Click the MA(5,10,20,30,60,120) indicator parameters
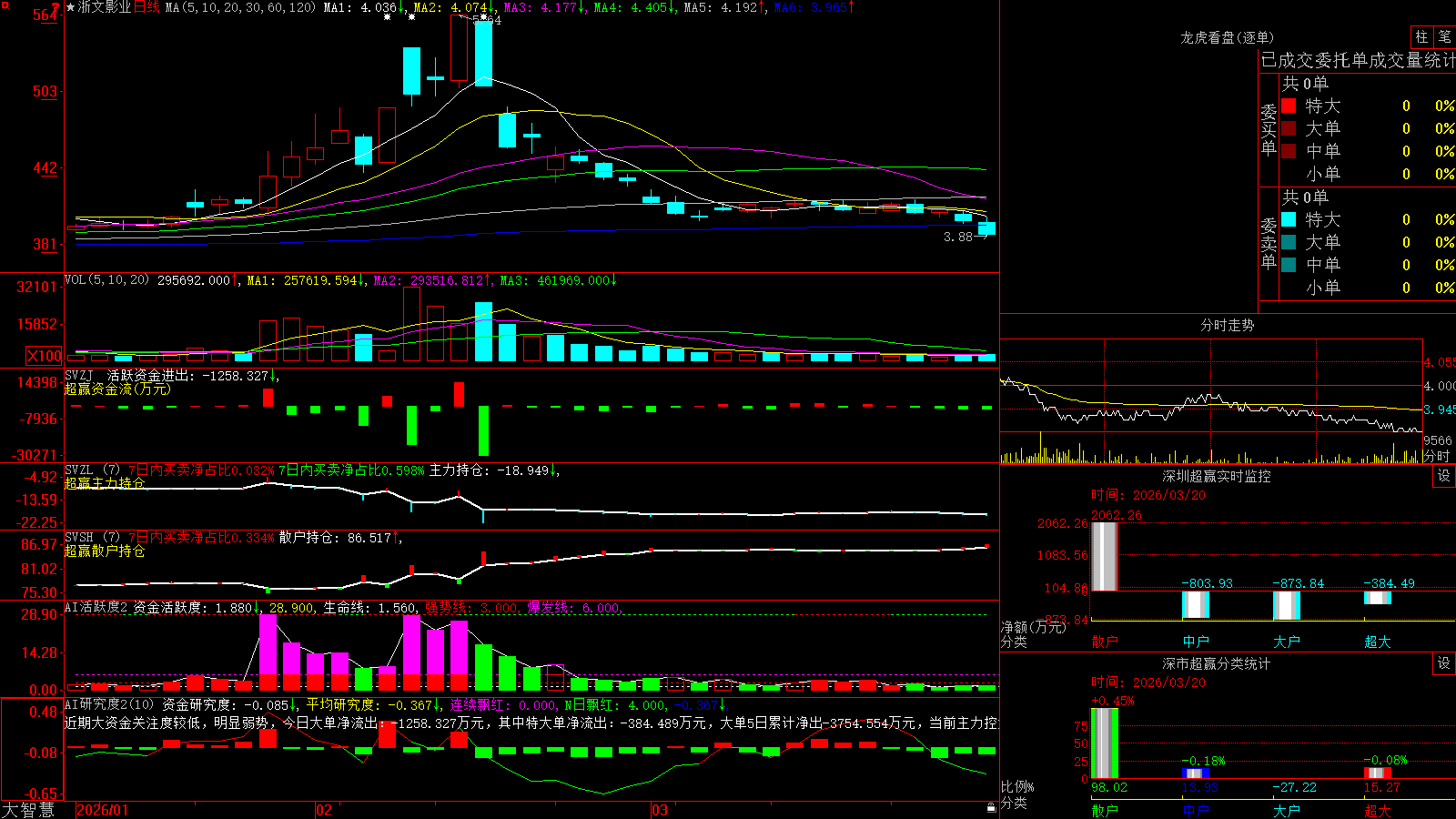1456x819 pixels. [241, 7]
